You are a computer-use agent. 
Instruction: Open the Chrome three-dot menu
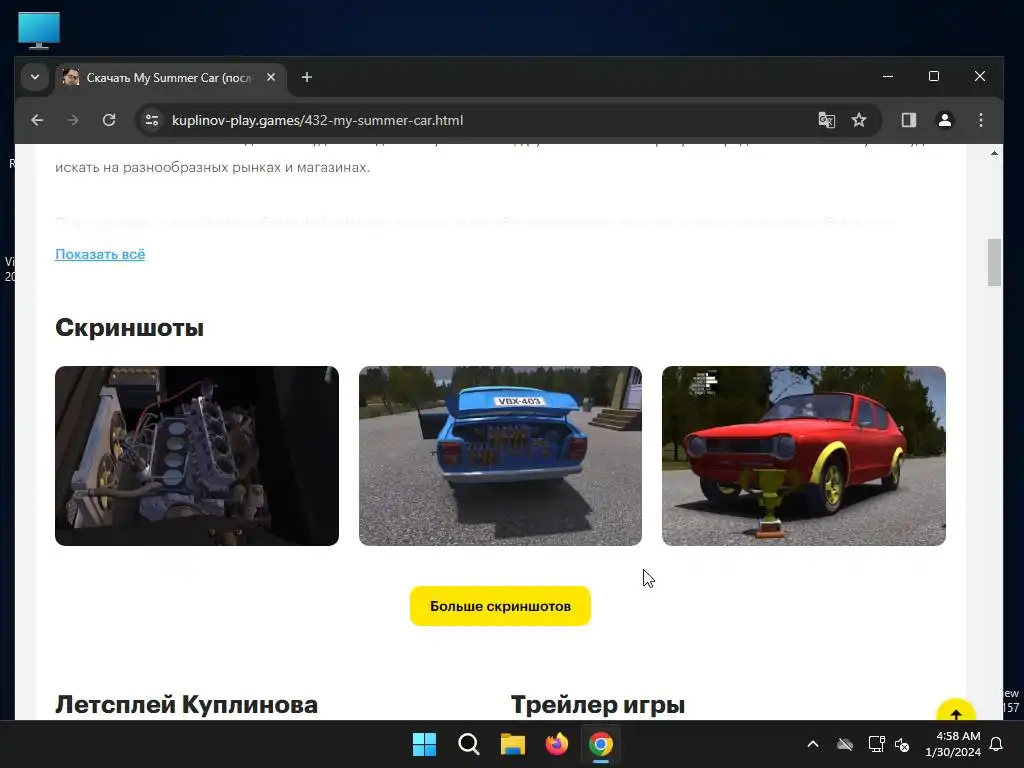(x=980, y=120)
